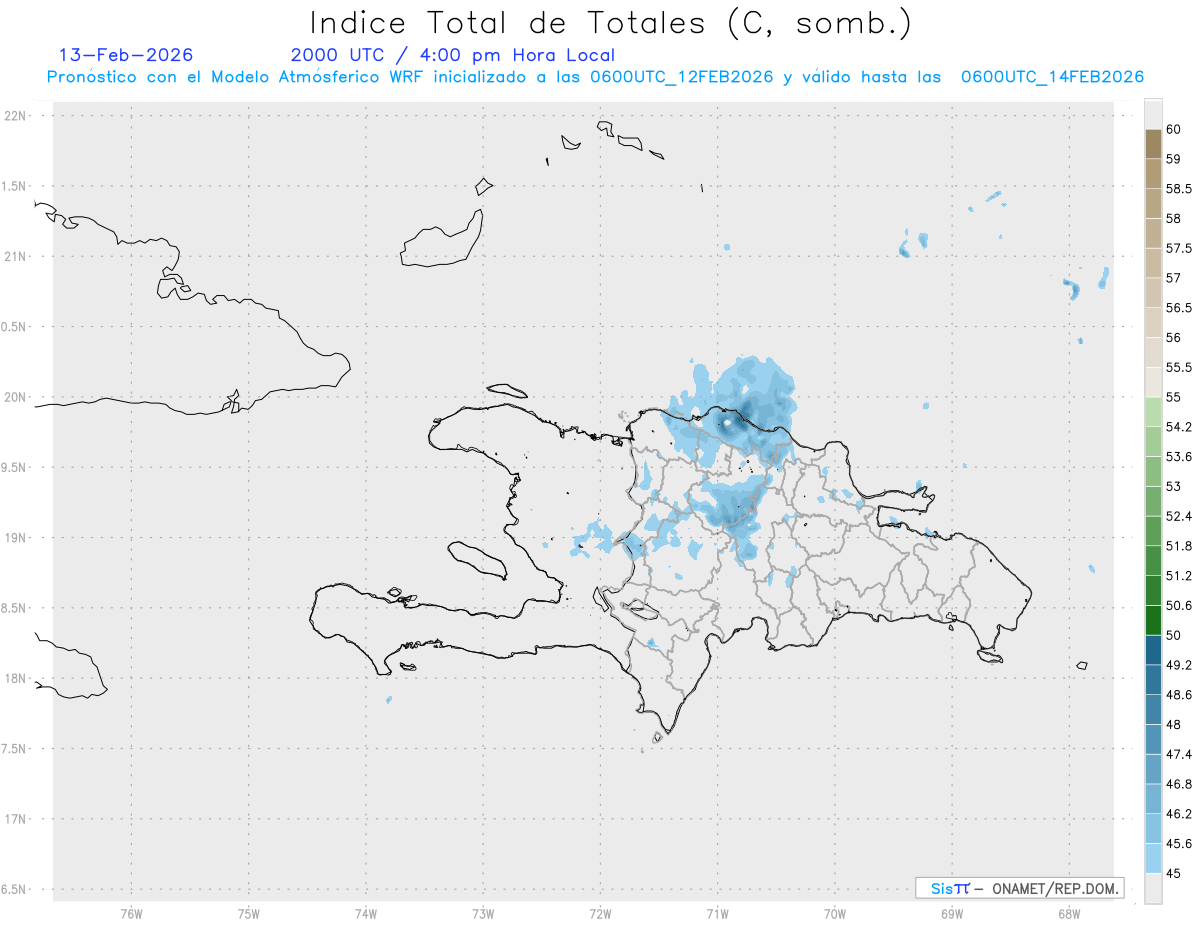Click the 22N latitude label
This screenshot has width=1200, height=927.
click(17, 116)
